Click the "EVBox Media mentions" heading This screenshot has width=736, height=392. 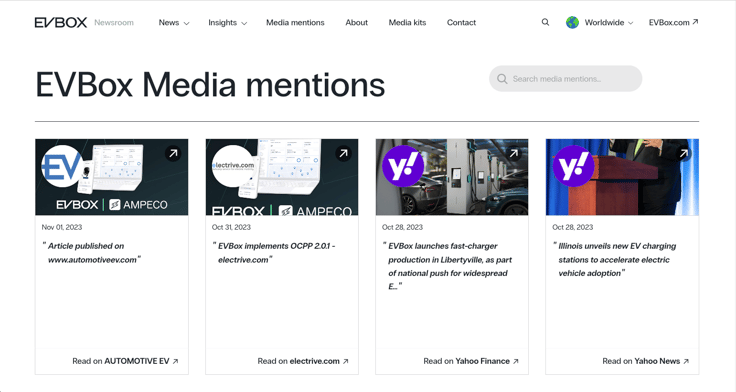tap(210, 85)
